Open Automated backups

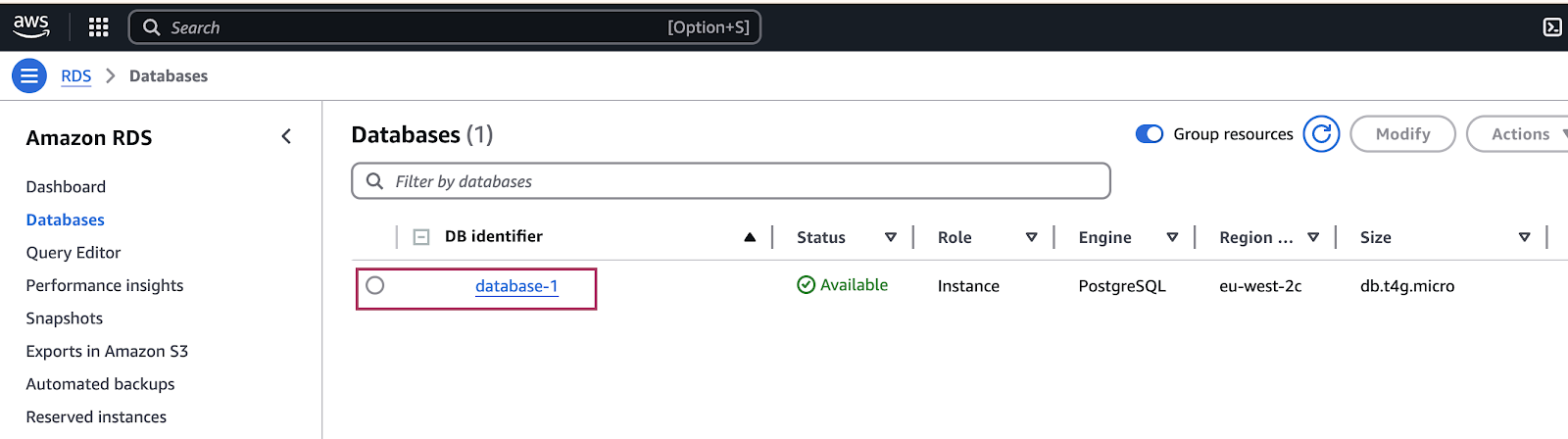coord(100,384)
